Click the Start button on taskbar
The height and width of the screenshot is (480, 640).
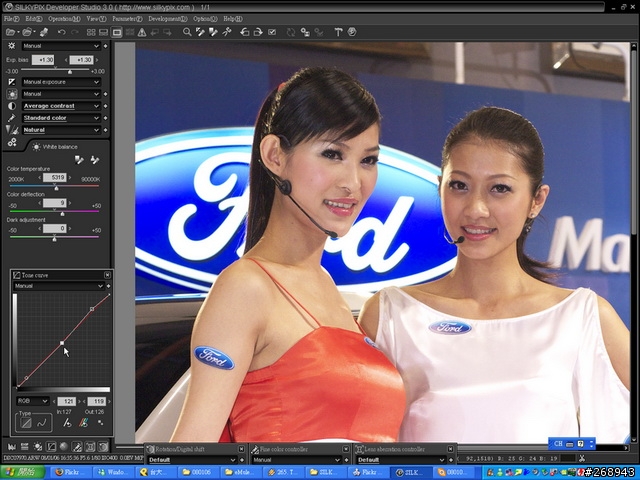tap(22, 472)
